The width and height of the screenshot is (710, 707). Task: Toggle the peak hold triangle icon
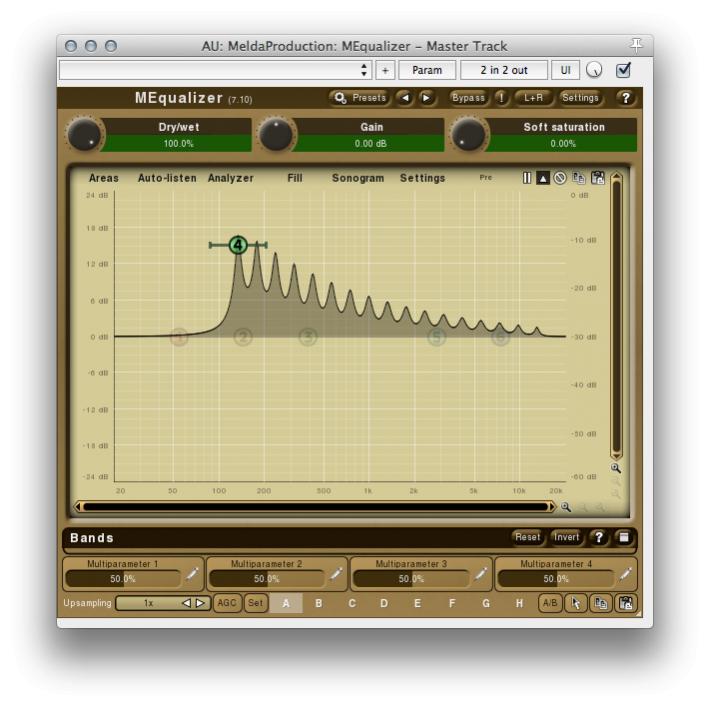tap(542, 178)
